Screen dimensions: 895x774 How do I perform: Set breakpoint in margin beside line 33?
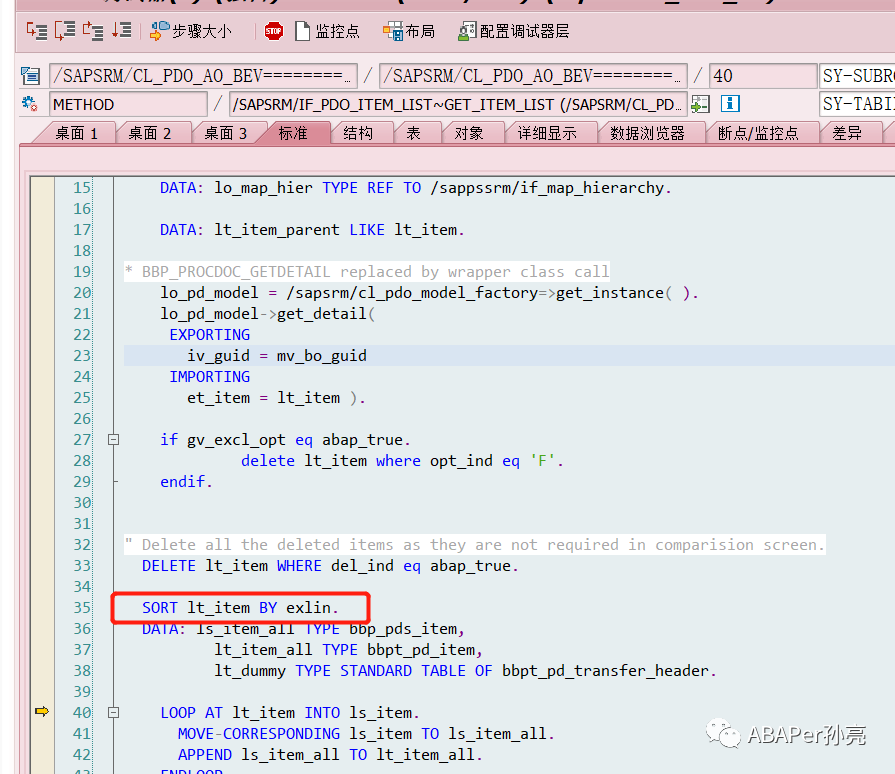[x=42, y=566]
